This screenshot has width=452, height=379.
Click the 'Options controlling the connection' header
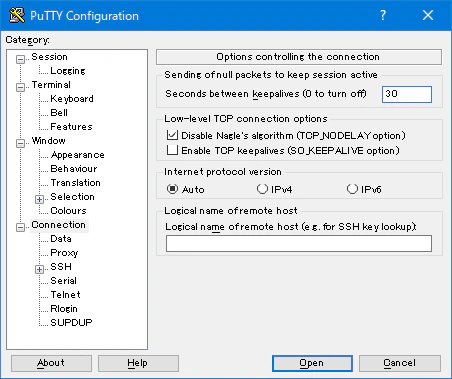tap(299, 57)
